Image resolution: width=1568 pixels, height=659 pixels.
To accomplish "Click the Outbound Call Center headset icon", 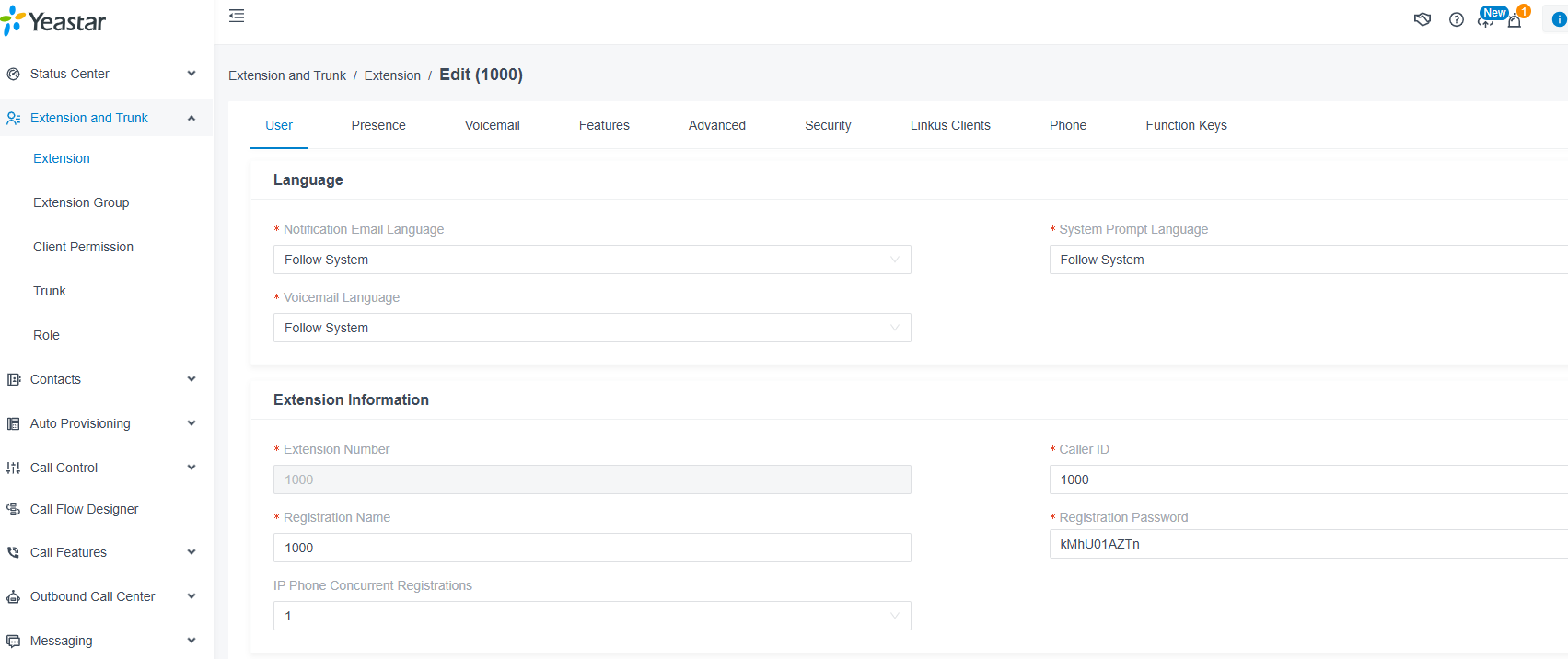I will [x=13, y=596].
